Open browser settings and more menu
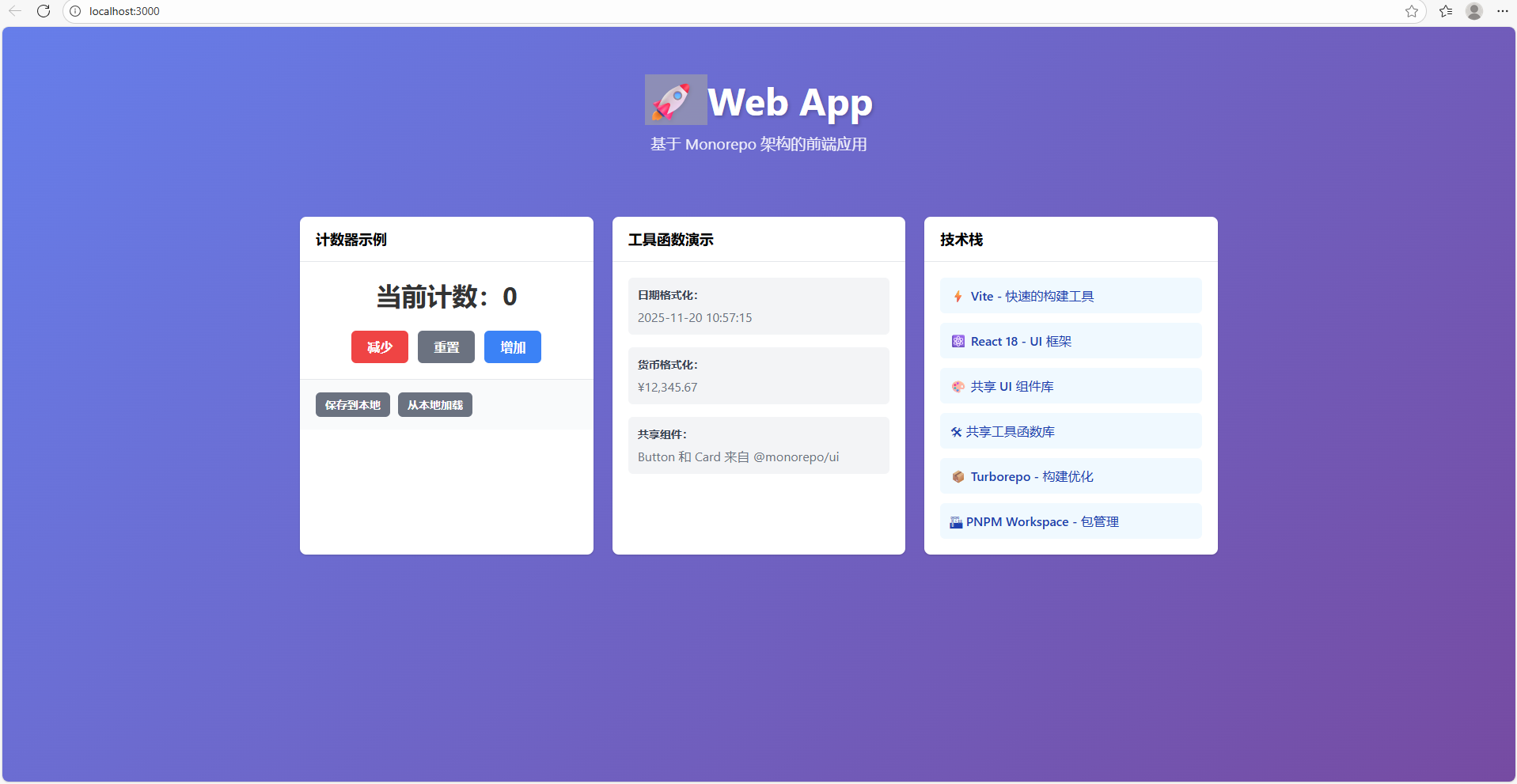This screenshot has height=784, width=1517. click(1503, 11)
